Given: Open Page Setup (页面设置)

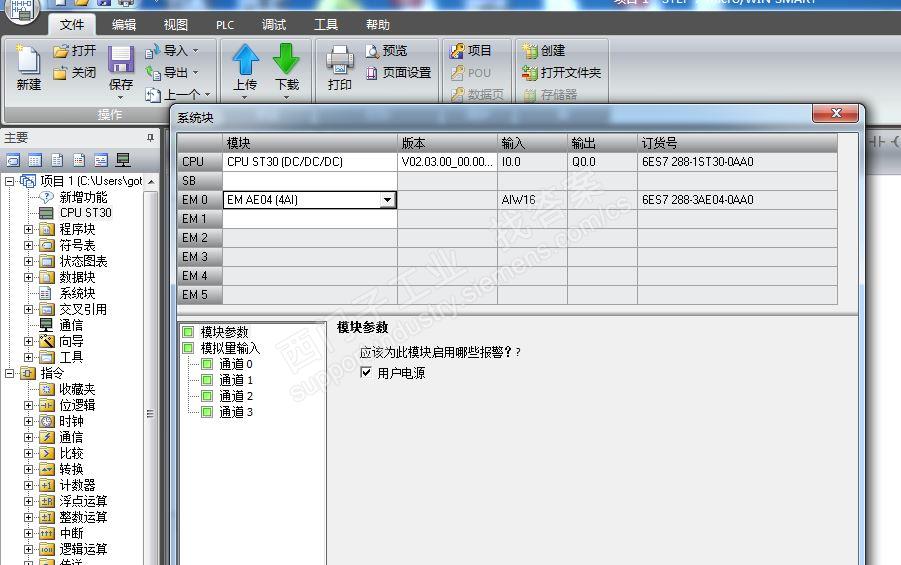Looking at the screenshot, I should click(x=398, y=72).
